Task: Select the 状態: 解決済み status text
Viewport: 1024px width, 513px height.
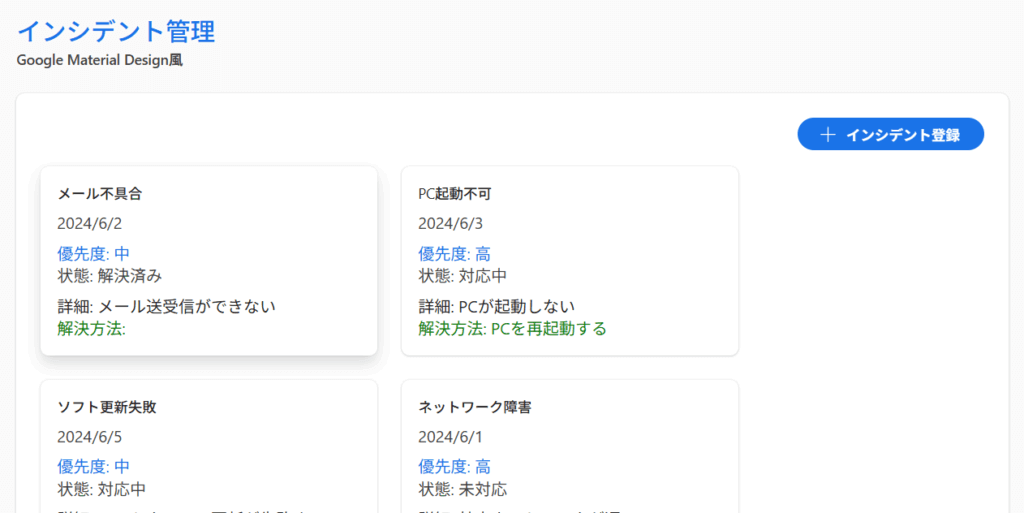Action: [x=109, y=276]
